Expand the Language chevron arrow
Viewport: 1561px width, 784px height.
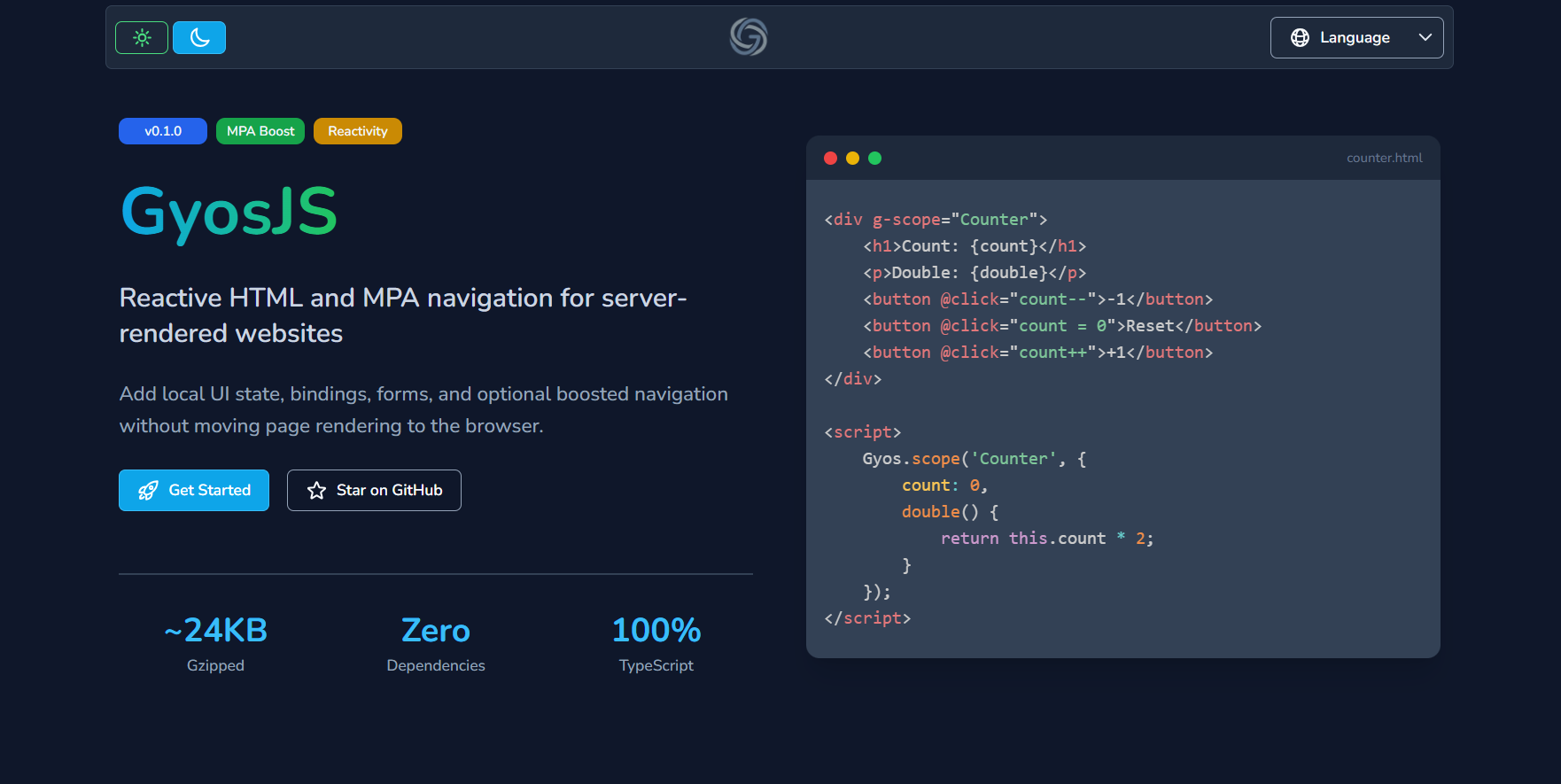(x=1425, y=37)
